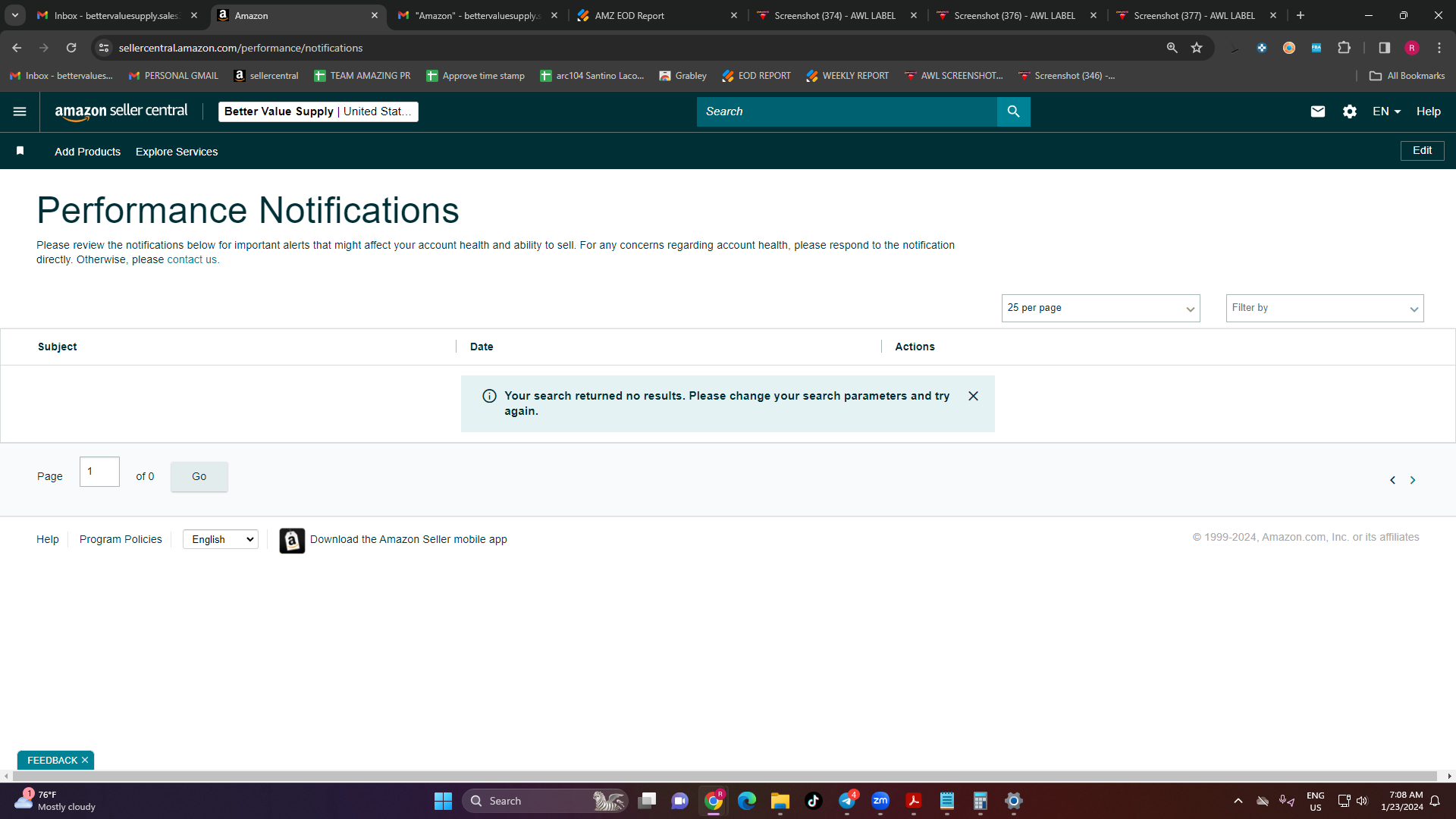
Task: Open EOD REPORT bookmark
Action: 757,76
